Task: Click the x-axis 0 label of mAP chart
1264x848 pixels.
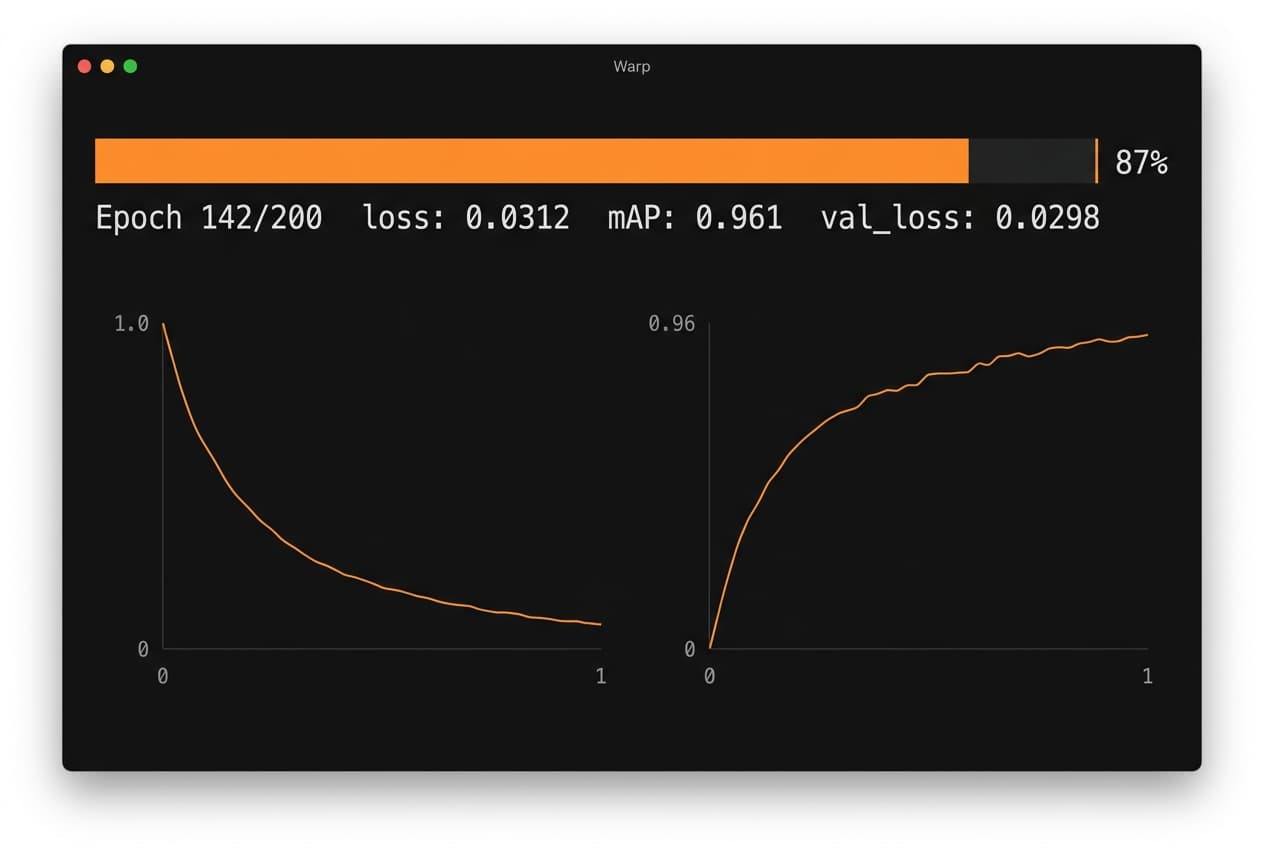Action: 709,676
